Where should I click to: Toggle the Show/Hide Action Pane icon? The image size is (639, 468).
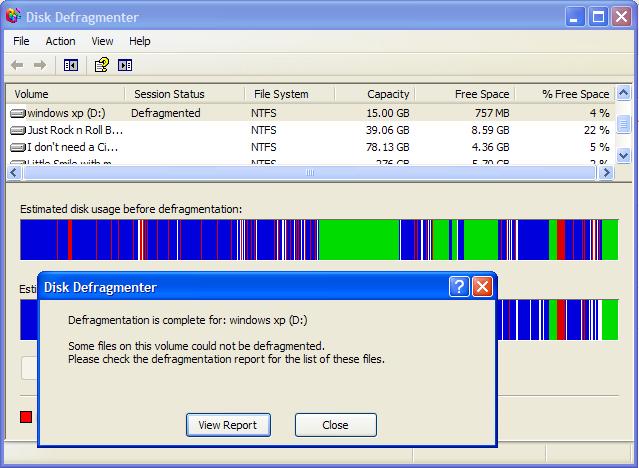[x=125, y=65]
